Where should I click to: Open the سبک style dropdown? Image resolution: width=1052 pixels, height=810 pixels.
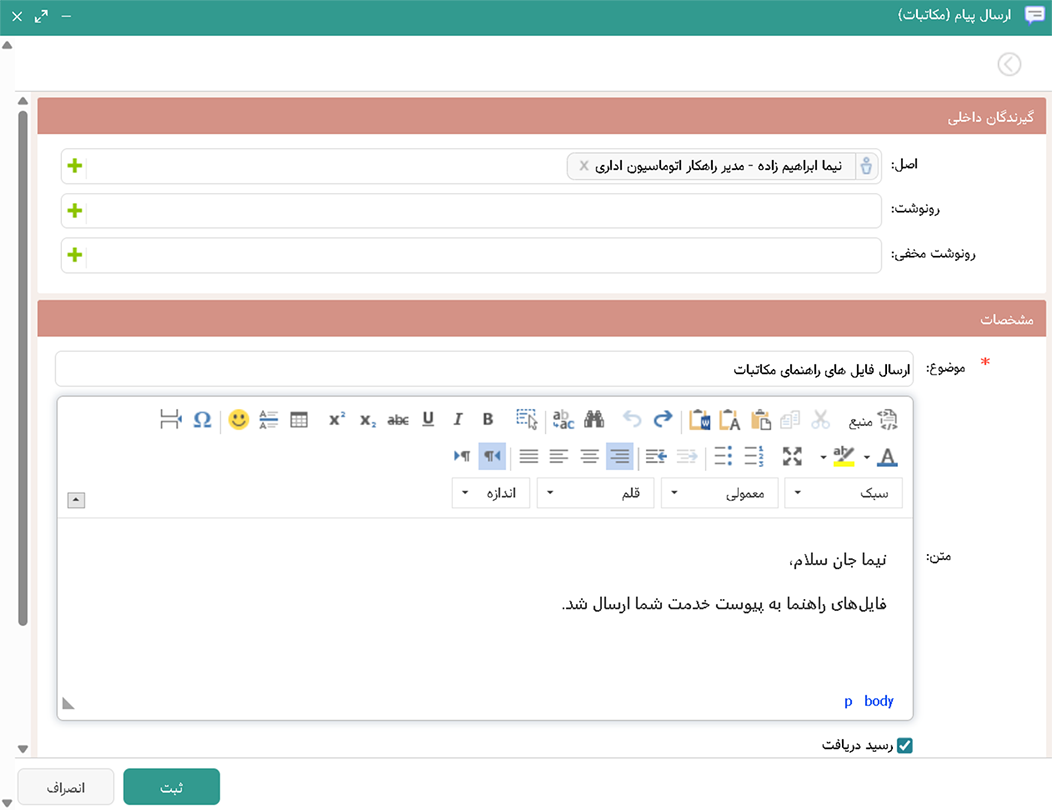point(843,493)
